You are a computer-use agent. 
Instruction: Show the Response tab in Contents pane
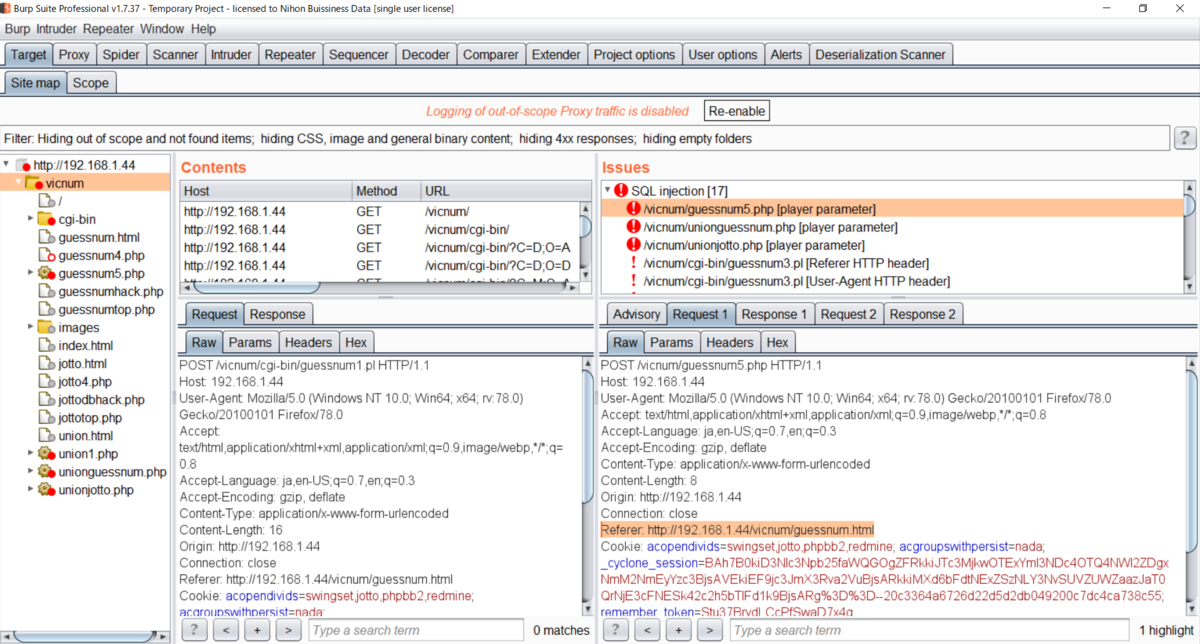(x=277, y=314)
